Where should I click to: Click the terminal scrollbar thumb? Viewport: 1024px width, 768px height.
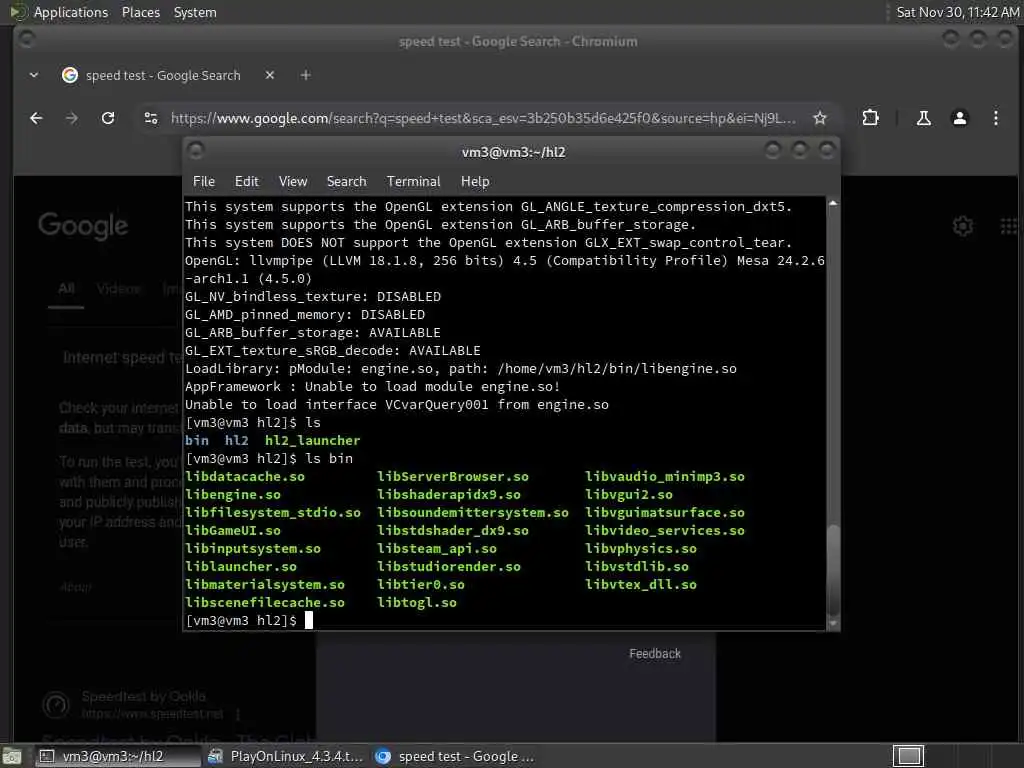pos(833,568)
